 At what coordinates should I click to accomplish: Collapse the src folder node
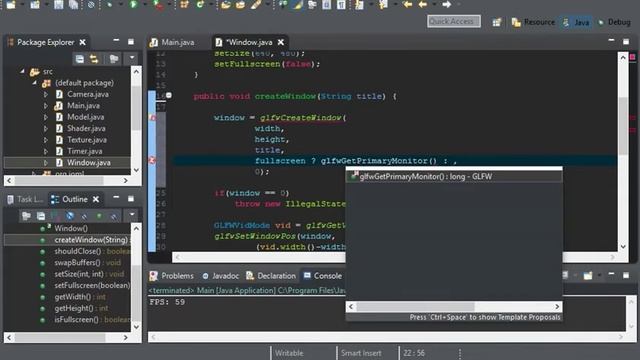(x=22, y=71)
